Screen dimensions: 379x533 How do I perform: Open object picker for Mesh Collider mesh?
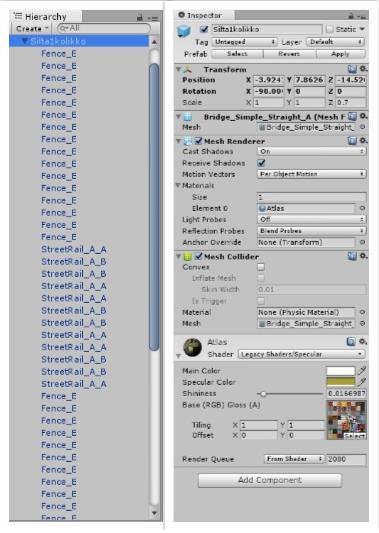pyautogui.click(x=362, y=323)
